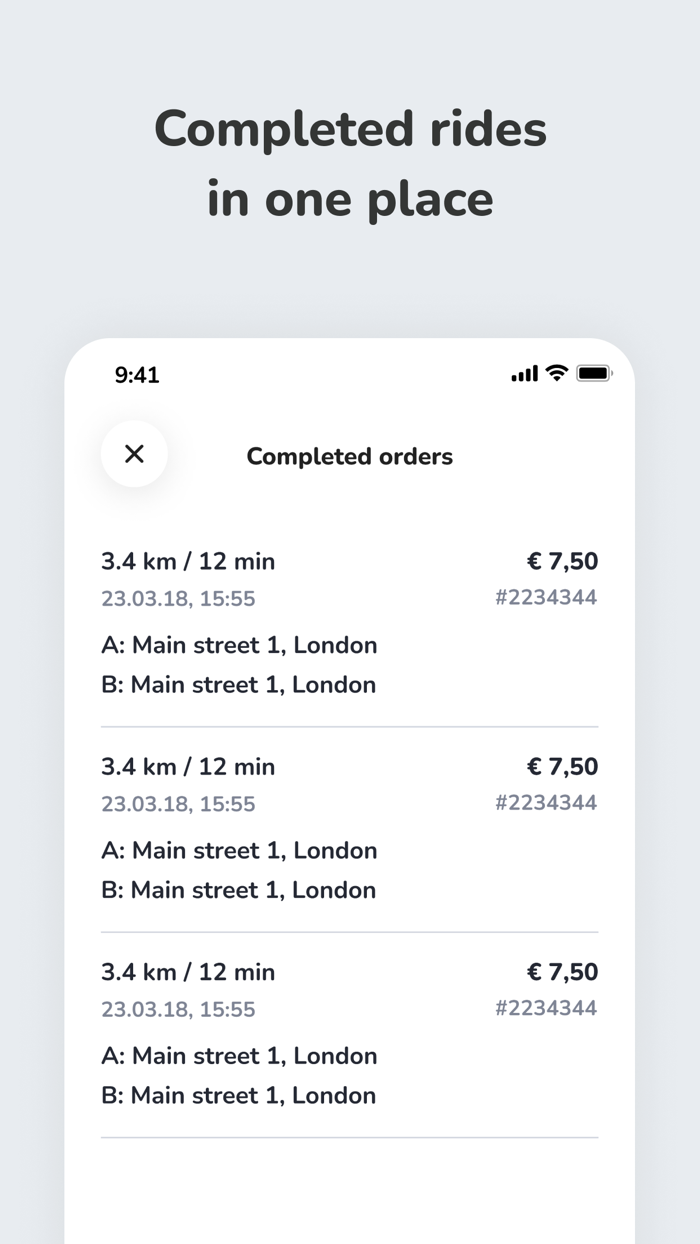The width and height of the screenshot is (700, 1244).
Task: Select the second € 7,50 price
Action: 562,766
